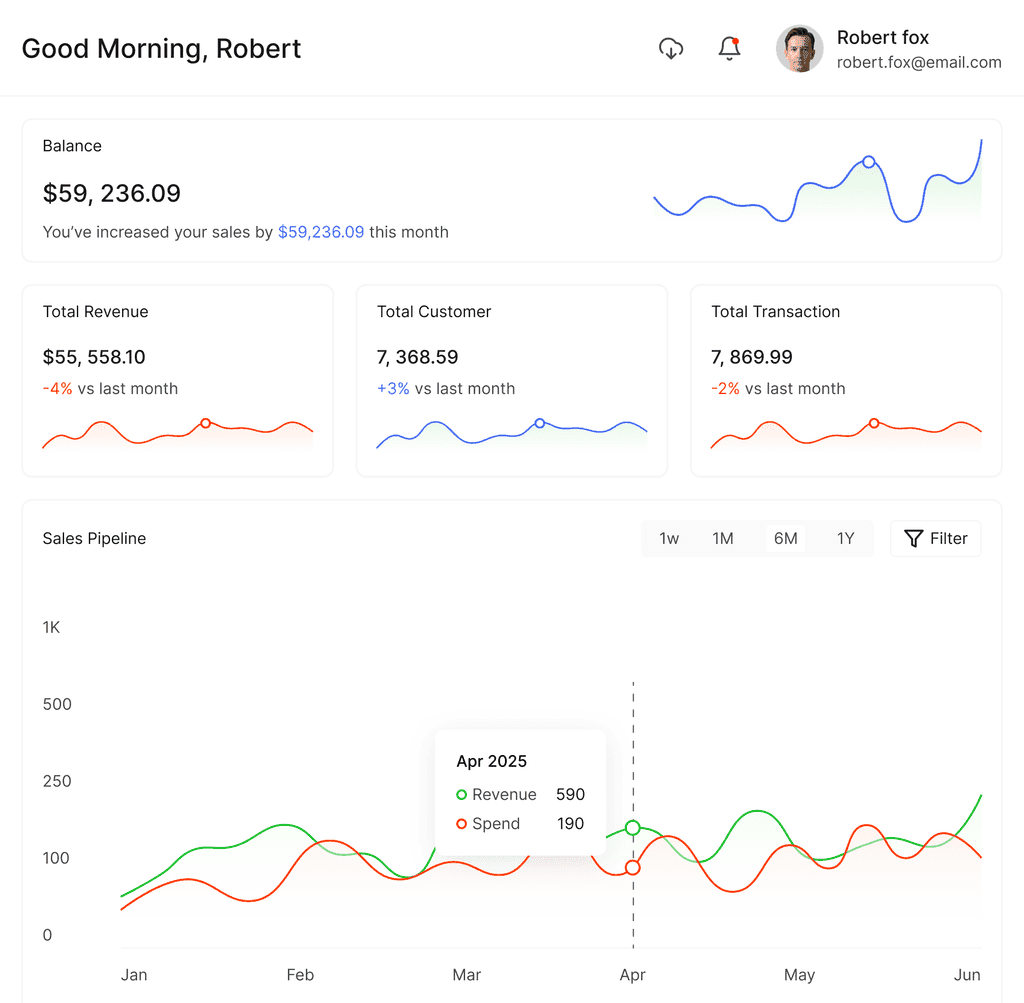The image size is (1024, 1003).
Task: Click the green Revenue legend circle in the tooltip
Action: point(462,795)
